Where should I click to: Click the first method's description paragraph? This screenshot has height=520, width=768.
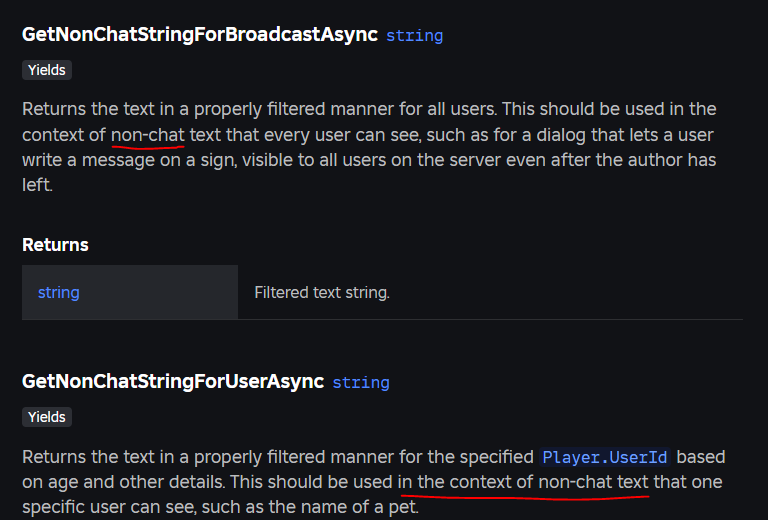[369, 147]
